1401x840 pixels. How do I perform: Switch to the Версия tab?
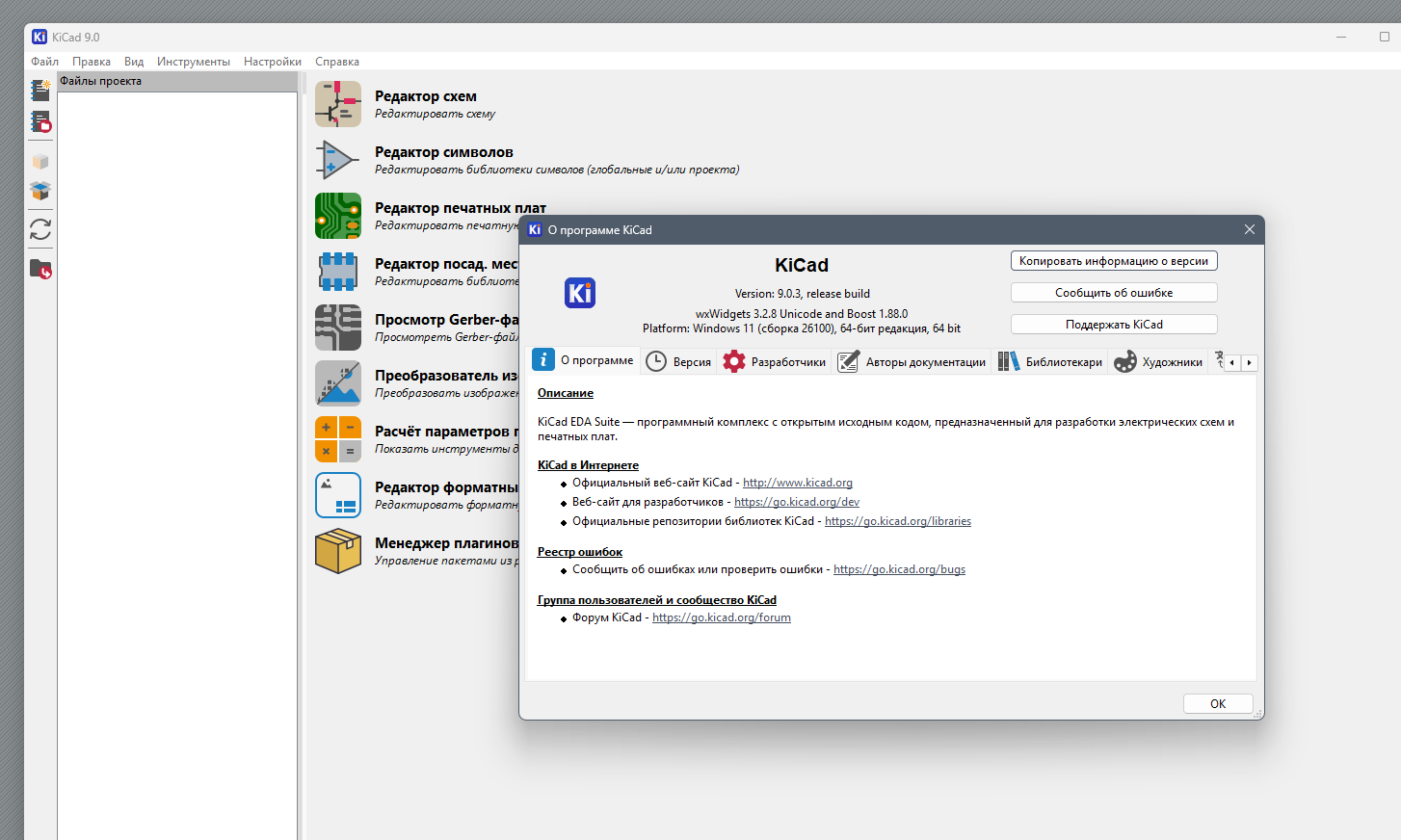(678, 362)
